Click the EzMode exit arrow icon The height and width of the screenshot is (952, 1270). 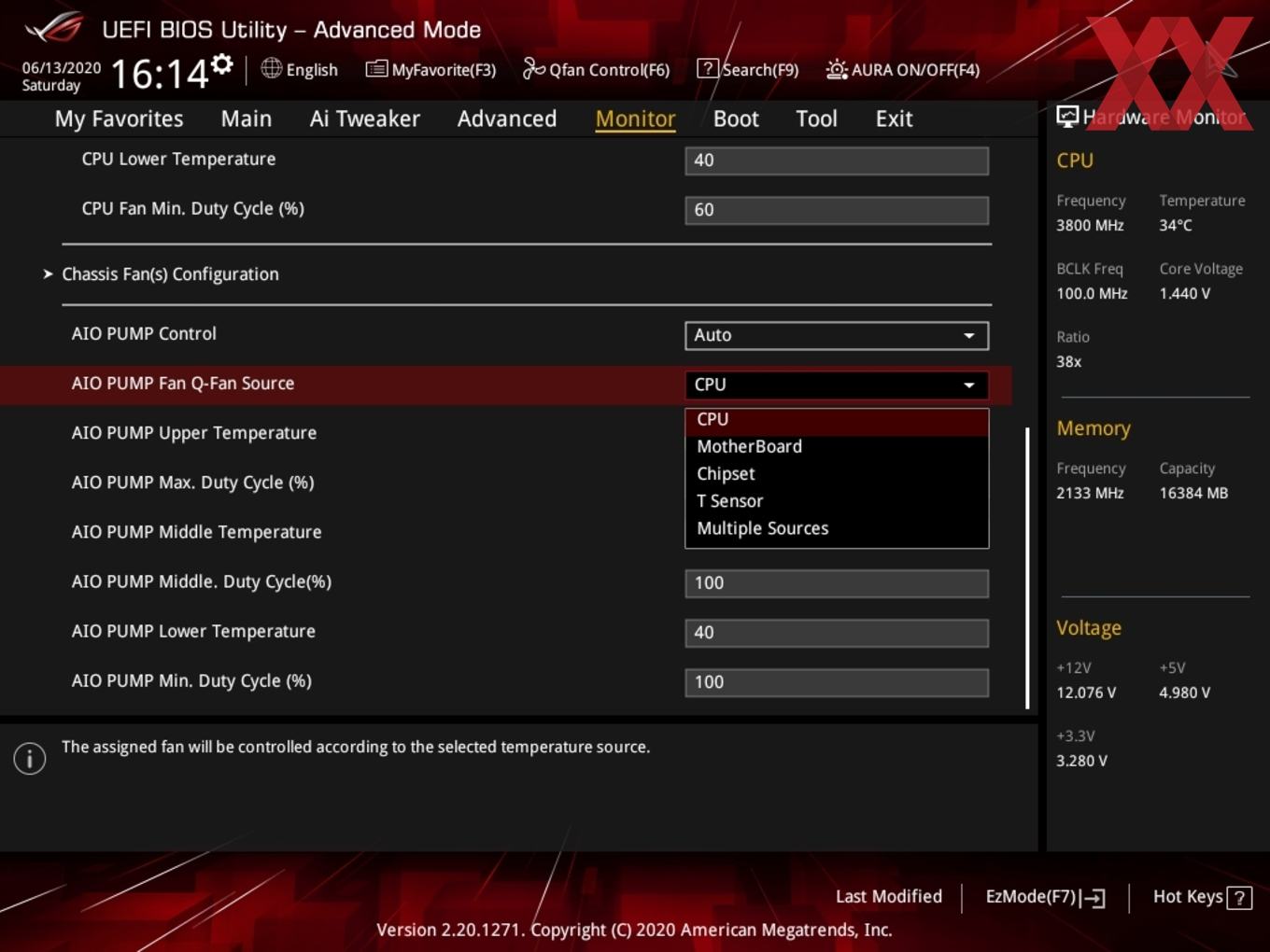click(1093, 898)
